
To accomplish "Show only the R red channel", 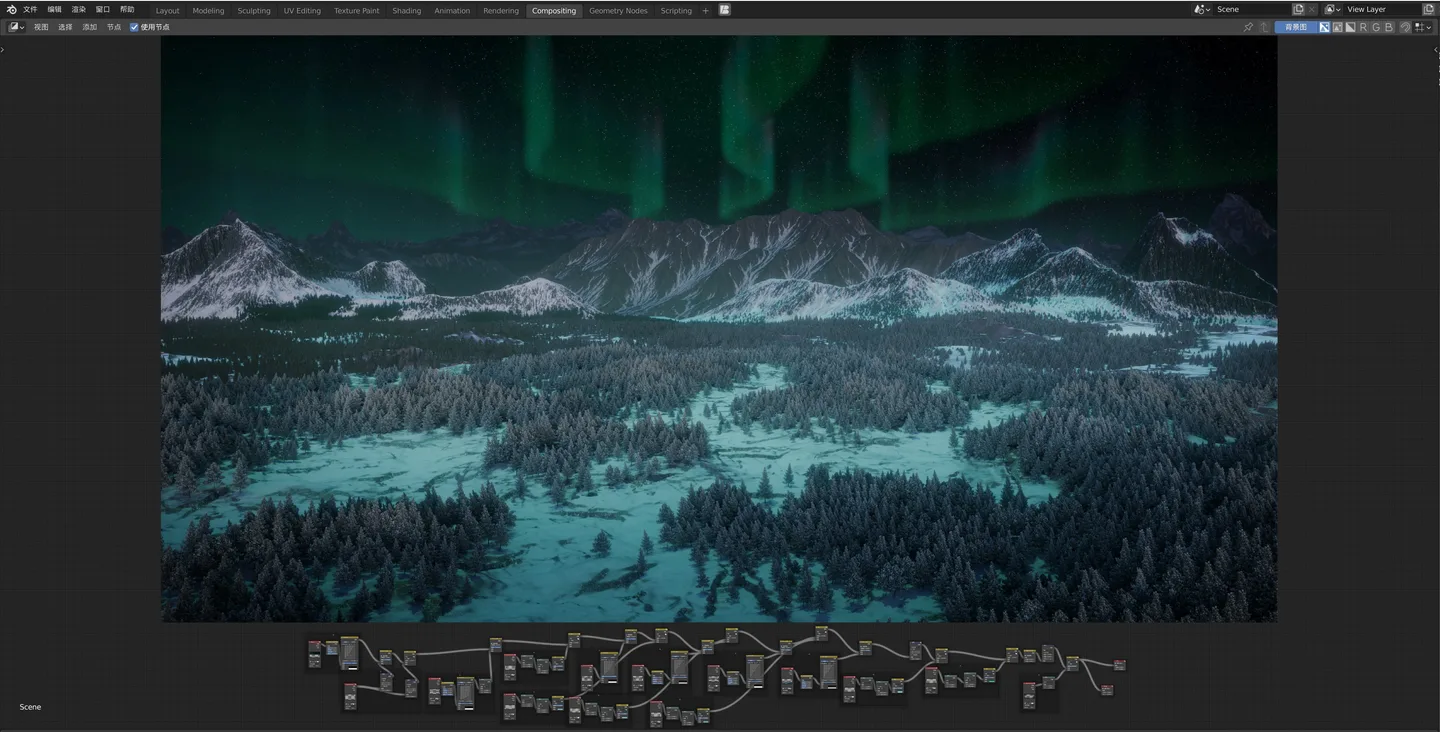I will click(1364, 27).
